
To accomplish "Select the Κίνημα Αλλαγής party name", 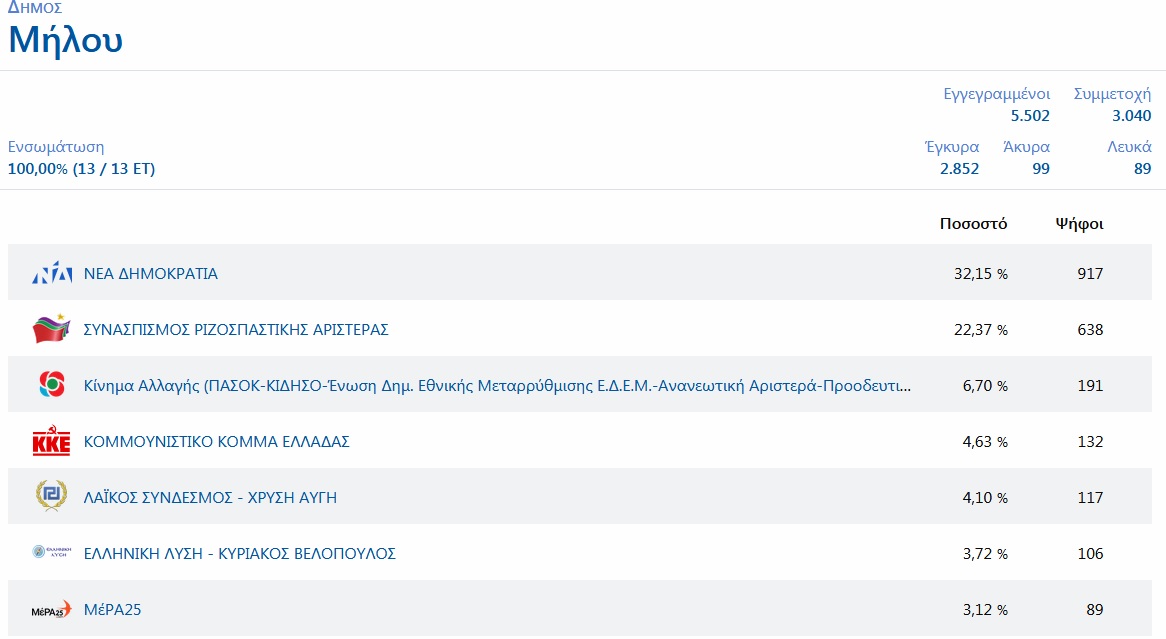I will tap(497, 385).
